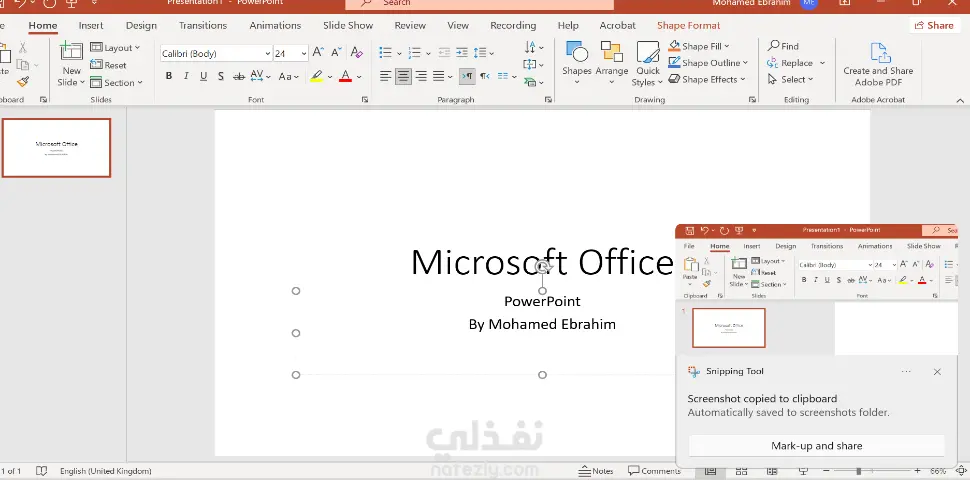Open the Select dropdown in Editing
970x480 pixels.
(791, 80)
